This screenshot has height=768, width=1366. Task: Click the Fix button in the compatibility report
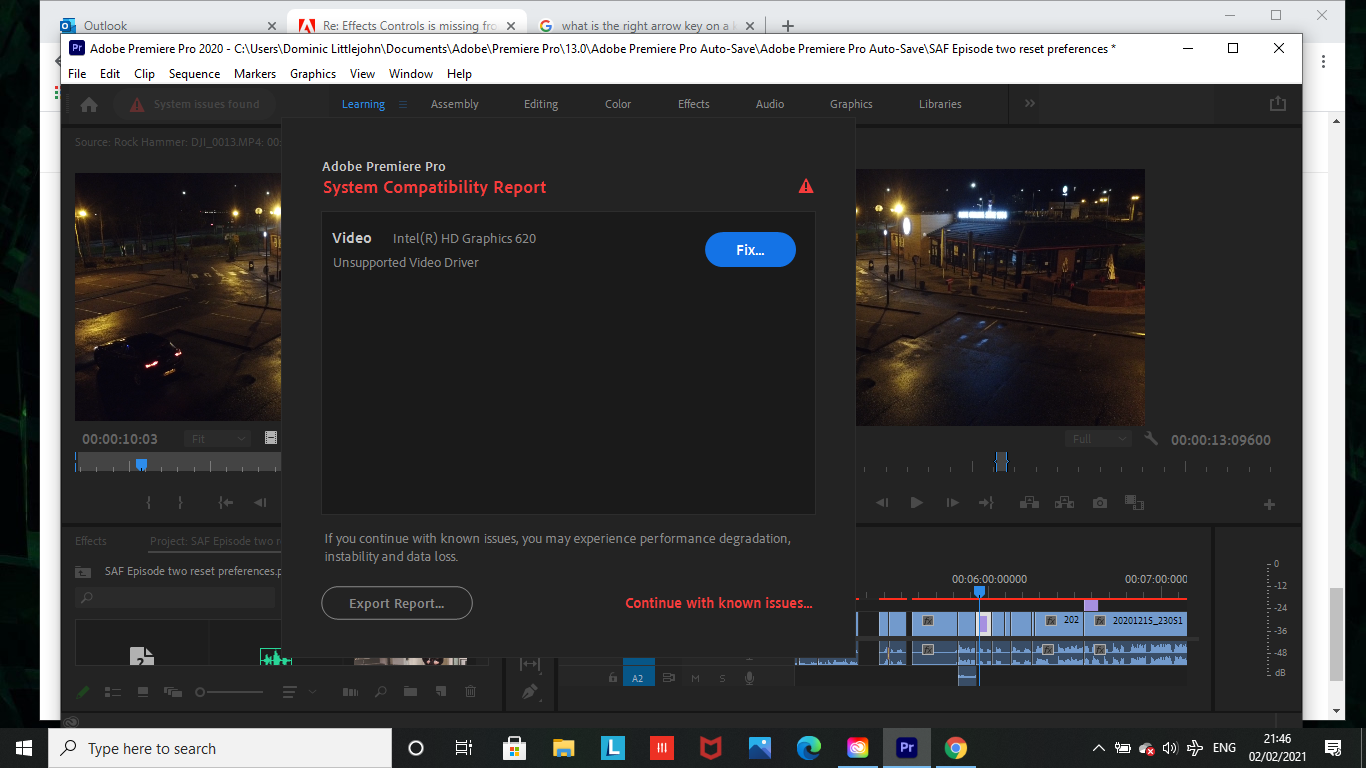[x=751, y=250]
